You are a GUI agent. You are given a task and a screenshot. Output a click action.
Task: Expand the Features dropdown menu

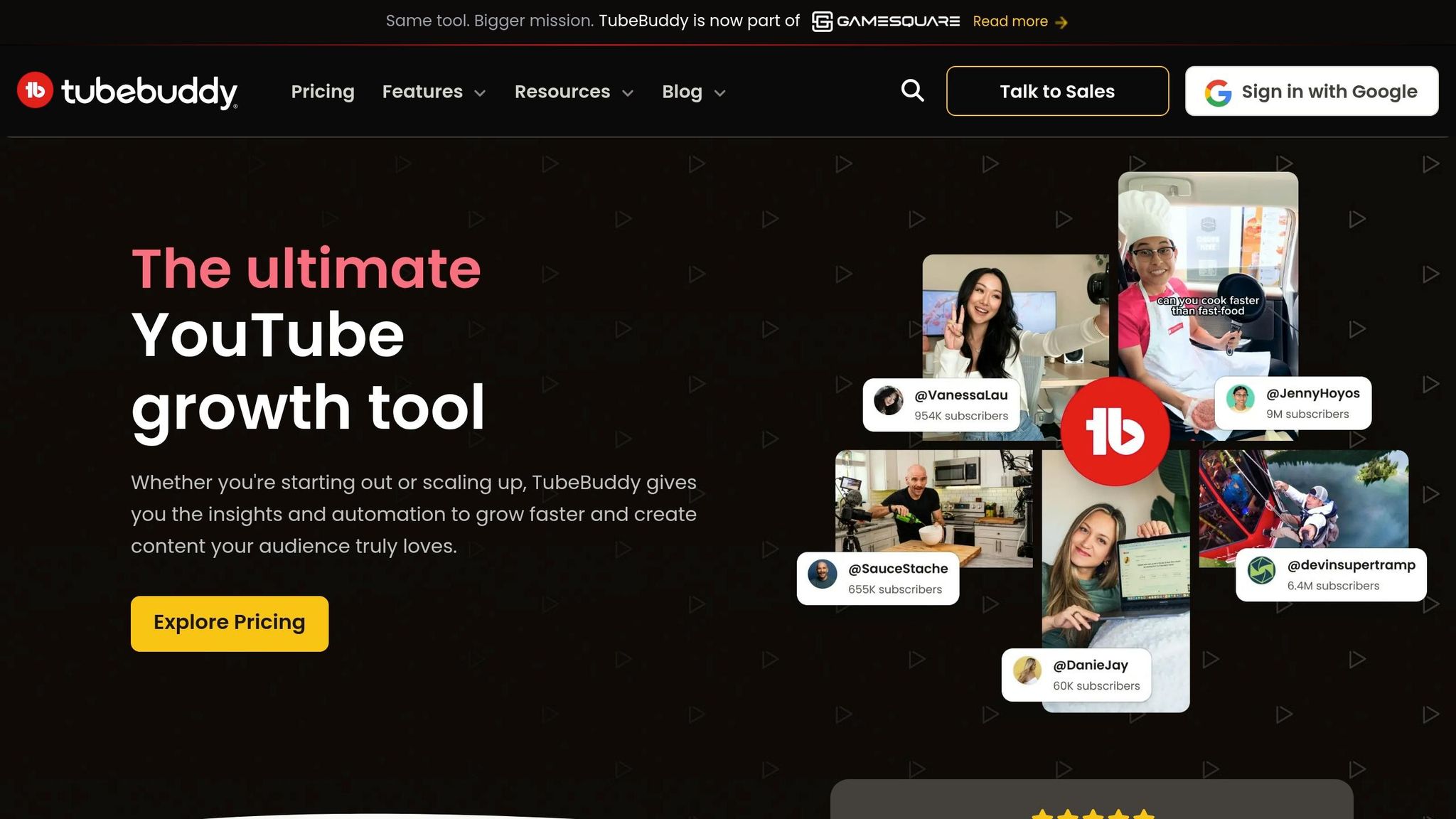pyautogui.click(x=434, y=92)
